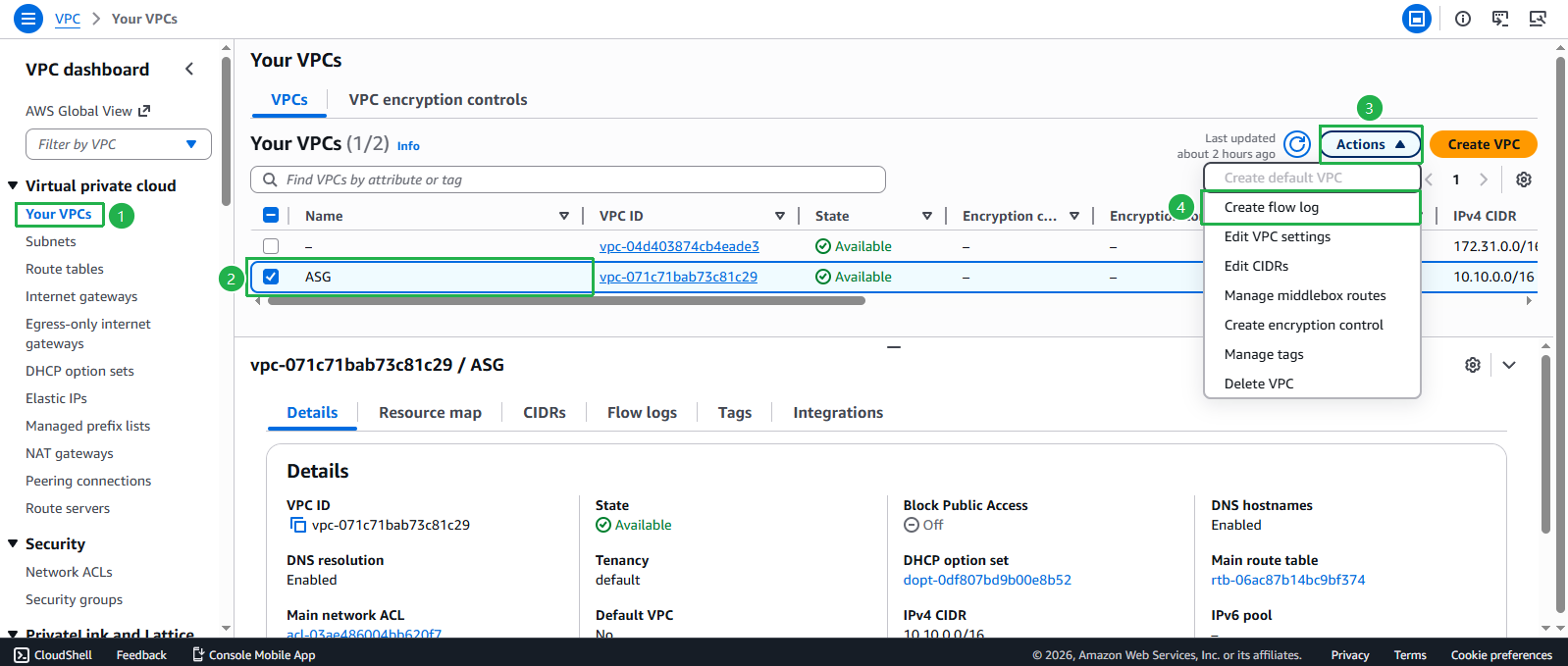Open DHCP option set dopt-0df807bd9b00e8b52
Screen dimensions: 1568x666
[x=987, y=580]
